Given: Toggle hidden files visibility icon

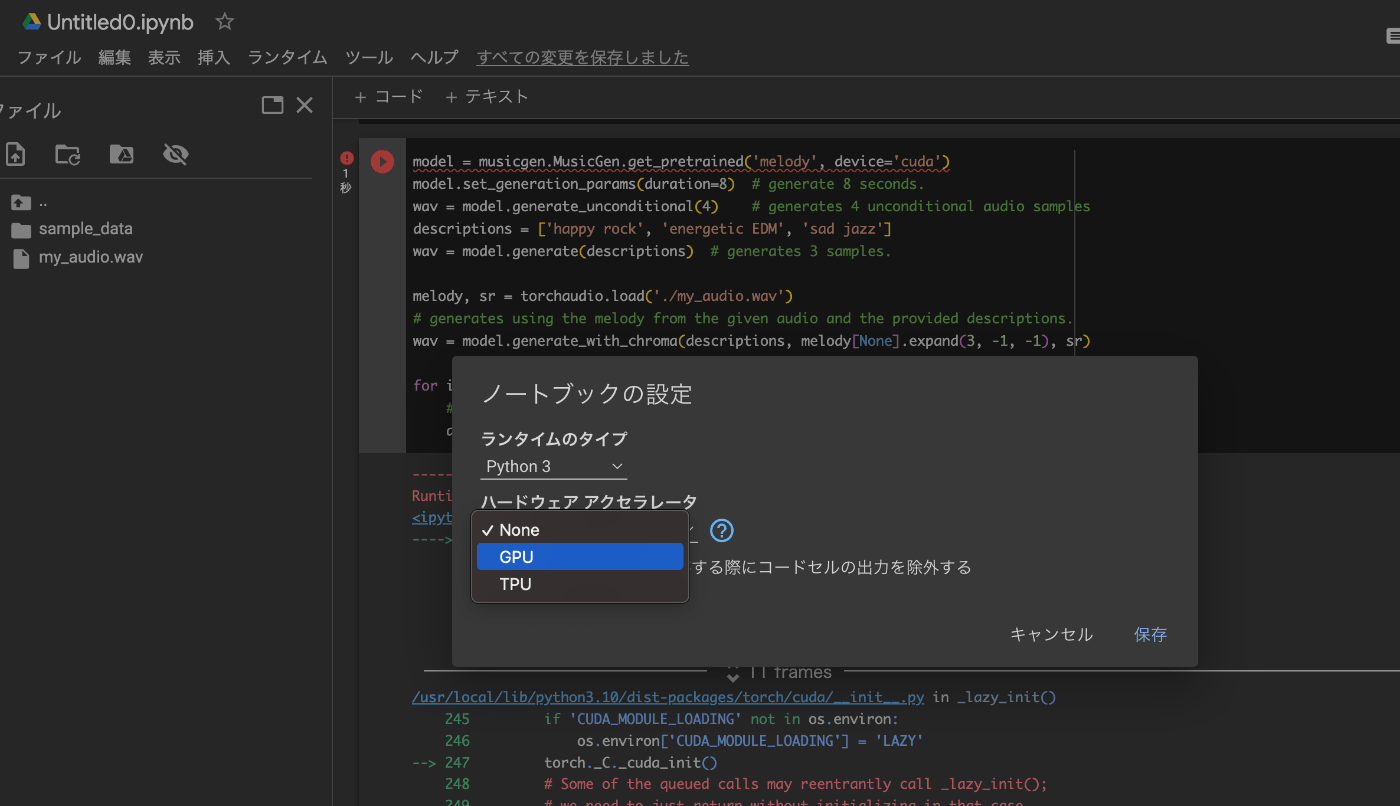Looking at the screenshot, I should tap(175, 154).
